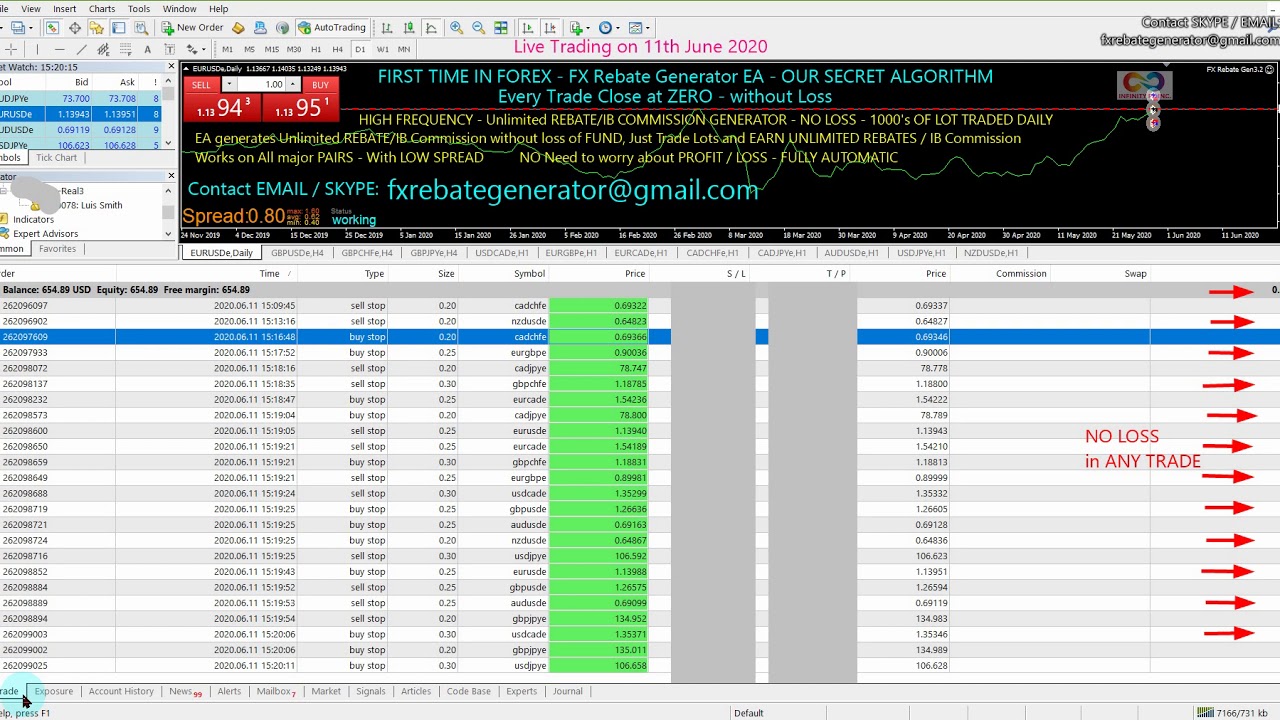Select the M15 timeframe
This screenshot has width=1280, height=720.
coord(271,49)
